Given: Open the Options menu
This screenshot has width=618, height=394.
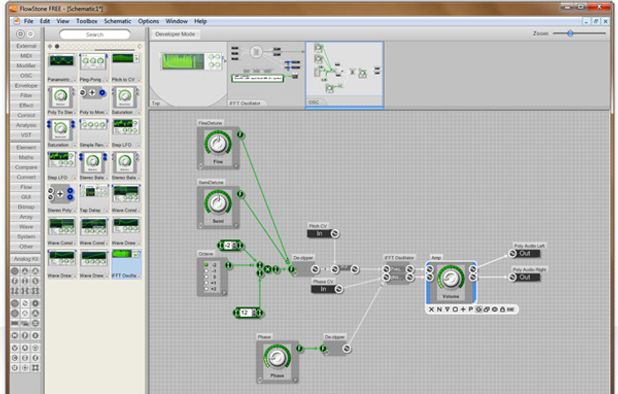Looking at the screenshot, I should click(x=149, y=21).
